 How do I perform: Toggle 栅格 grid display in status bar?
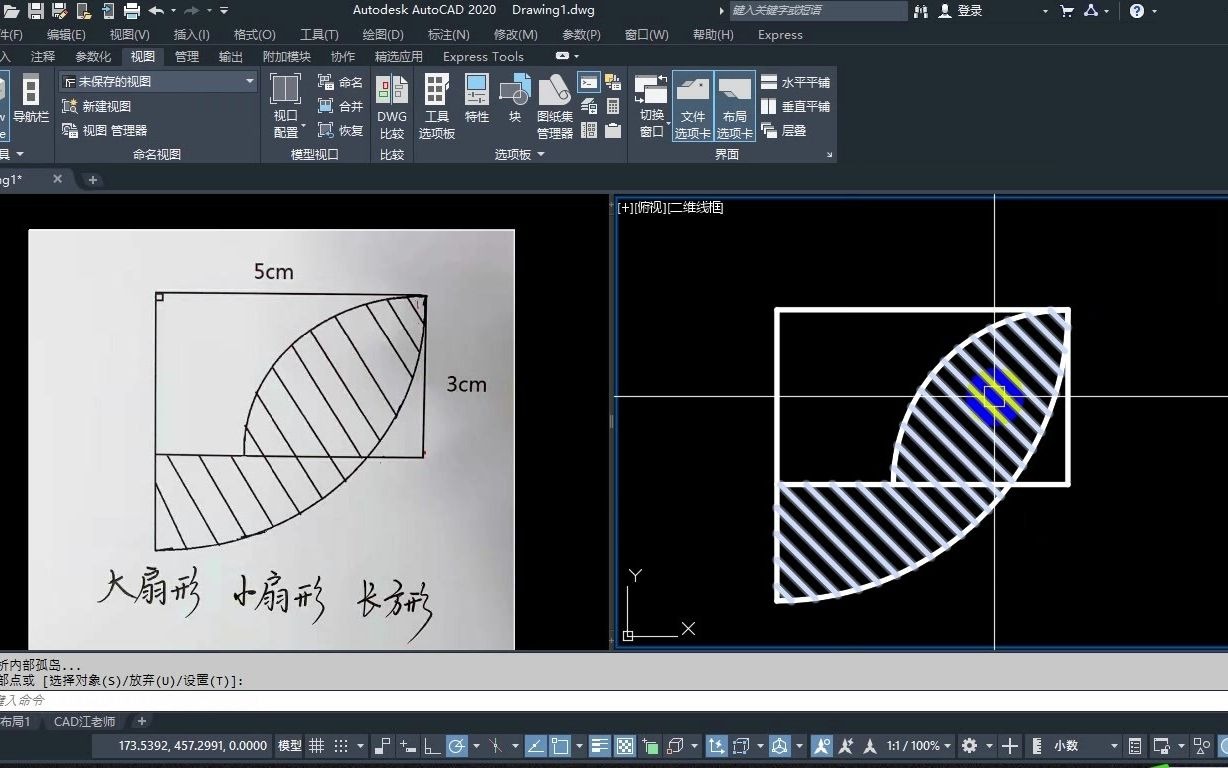(316, 745)
